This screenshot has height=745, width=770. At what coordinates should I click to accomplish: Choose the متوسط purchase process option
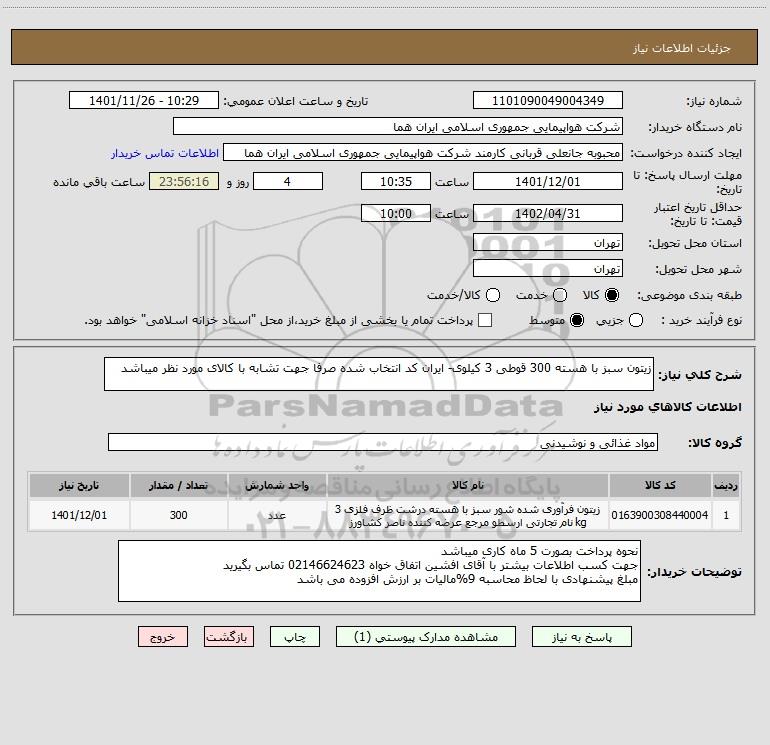[577, 320]
